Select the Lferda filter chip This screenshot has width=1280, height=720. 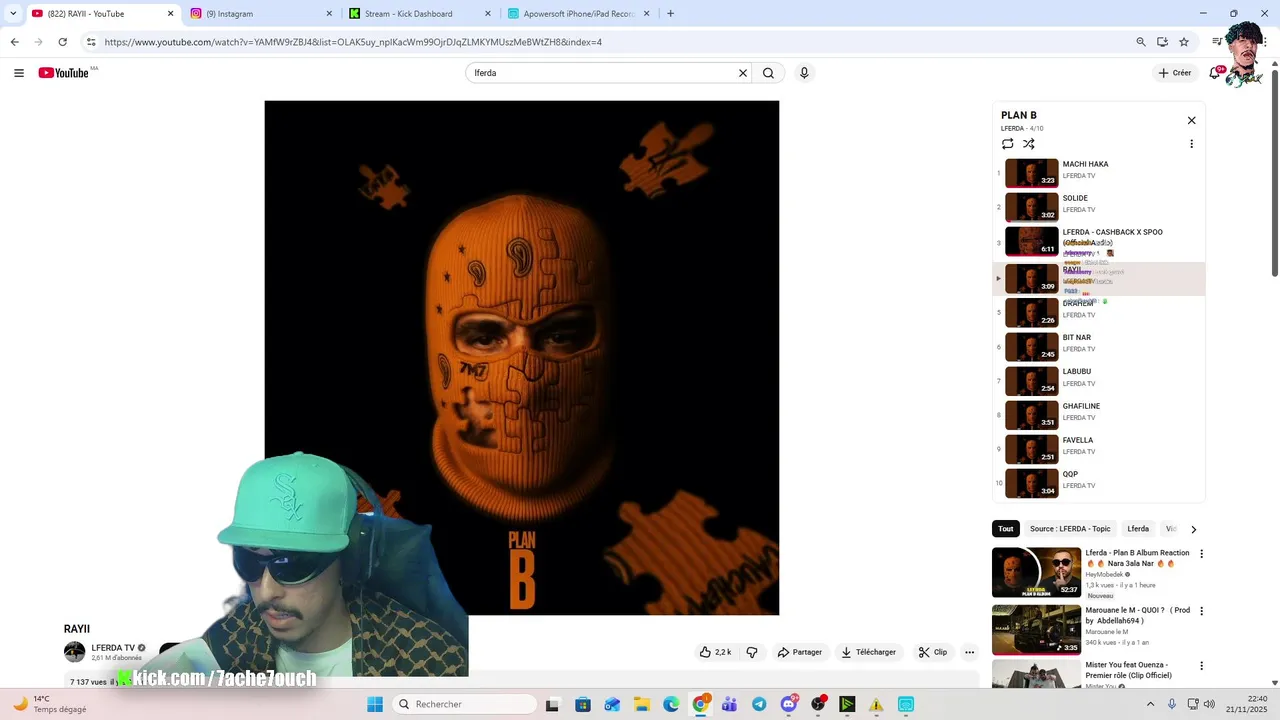(1138, 529)
